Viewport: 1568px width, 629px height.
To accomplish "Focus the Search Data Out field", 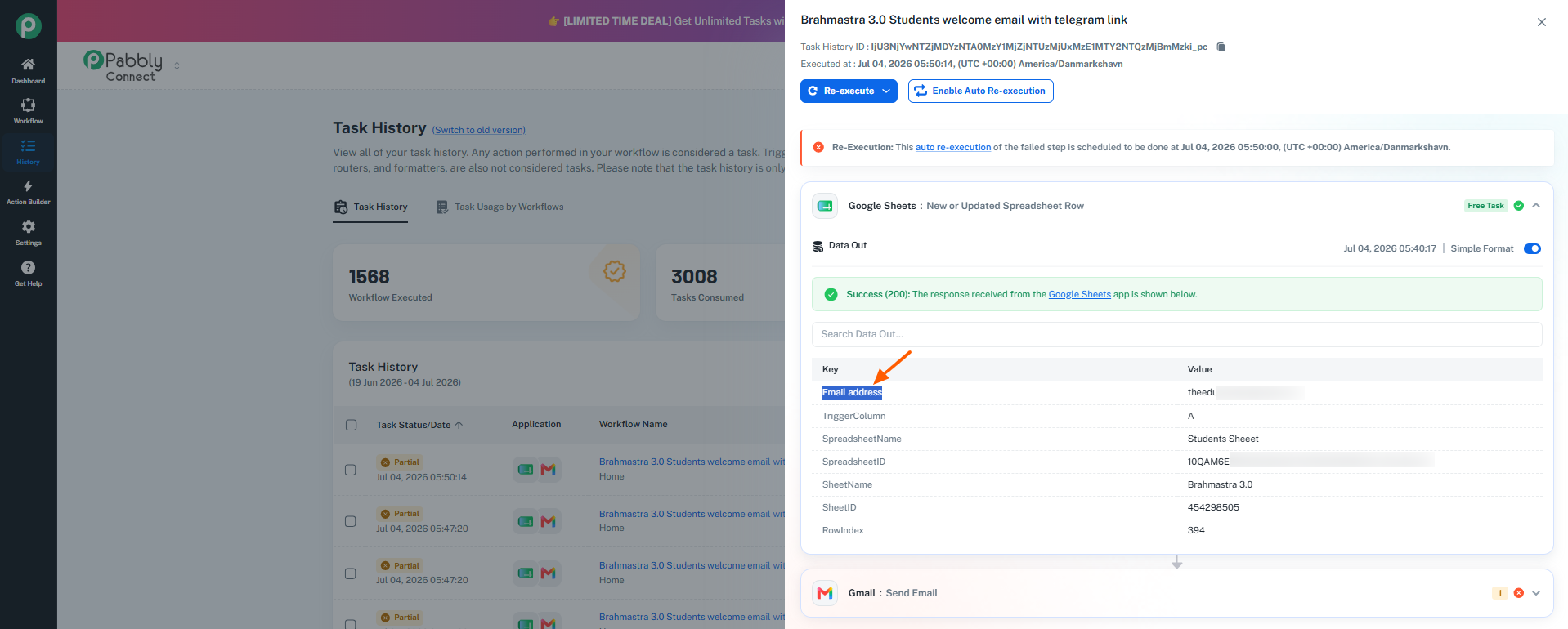I will (1176, 334).
